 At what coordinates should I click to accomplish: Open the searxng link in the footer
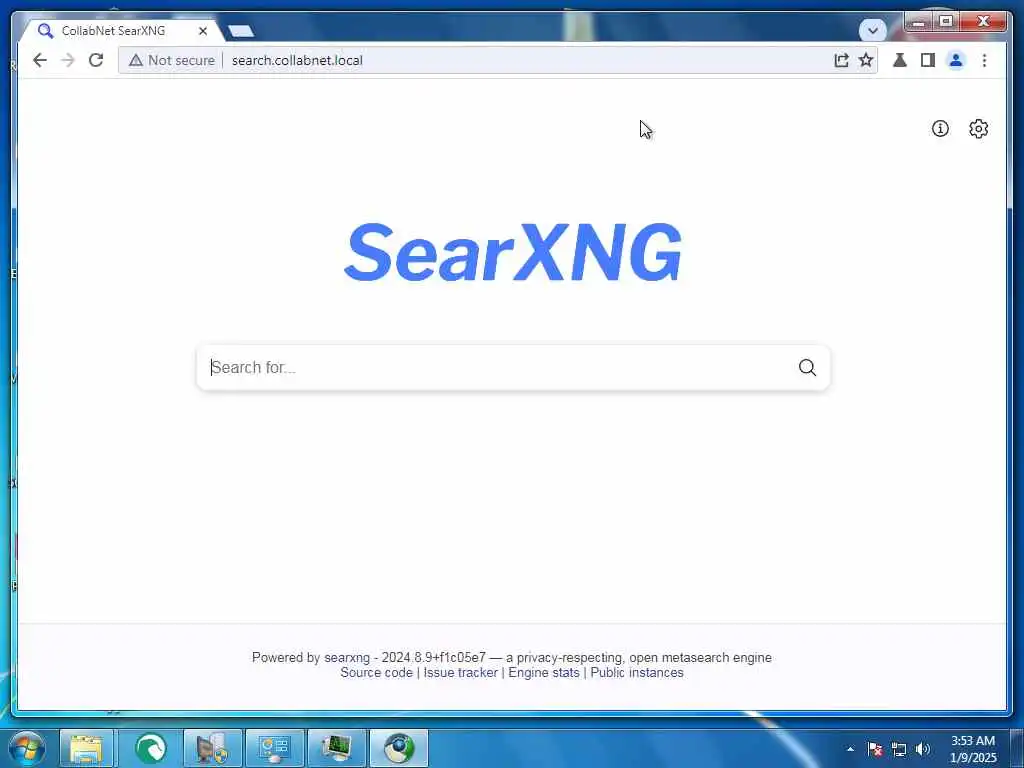click(347, 658)
